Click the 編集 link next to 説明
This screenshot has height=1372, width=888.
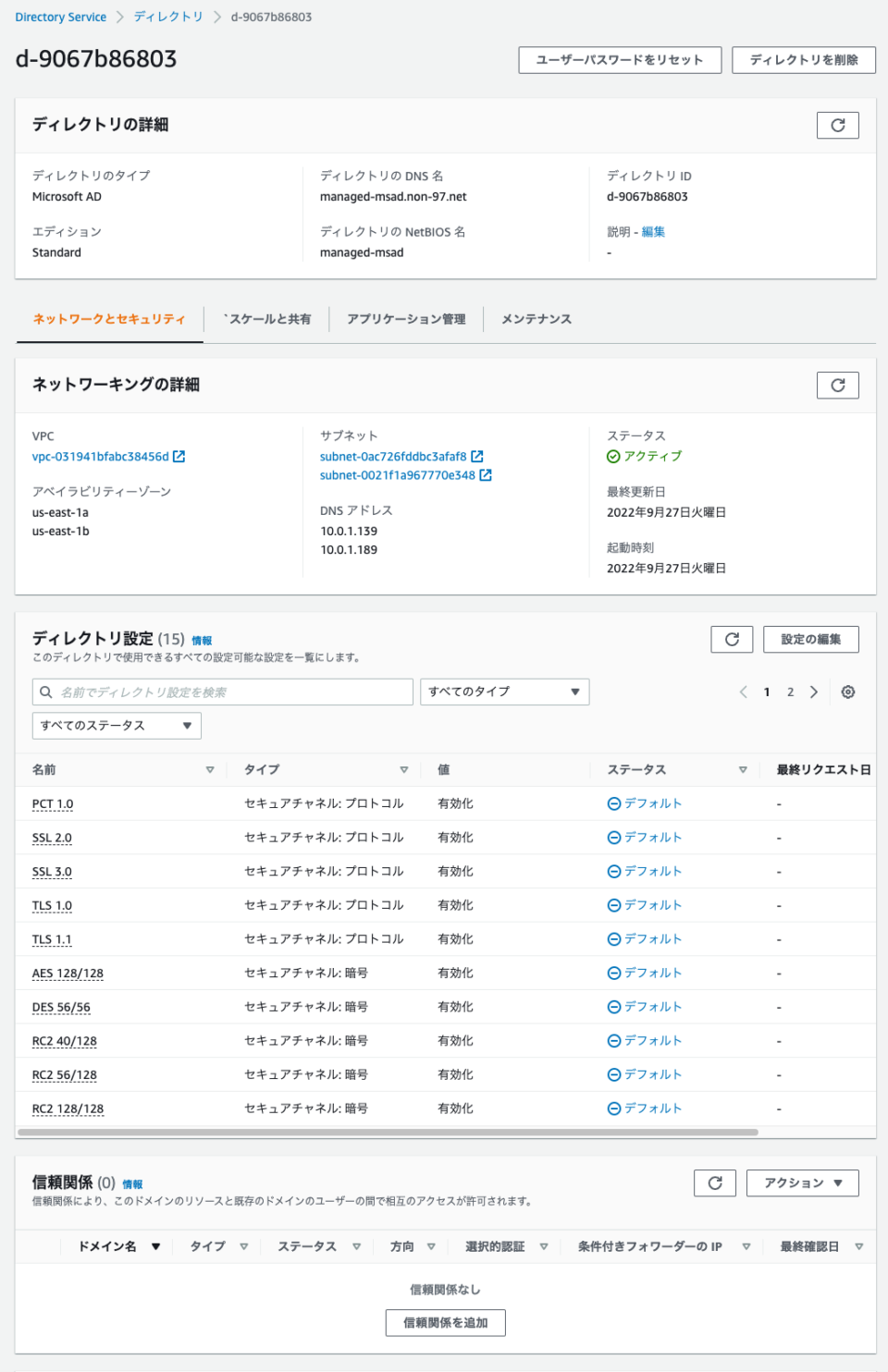point(653,231)
